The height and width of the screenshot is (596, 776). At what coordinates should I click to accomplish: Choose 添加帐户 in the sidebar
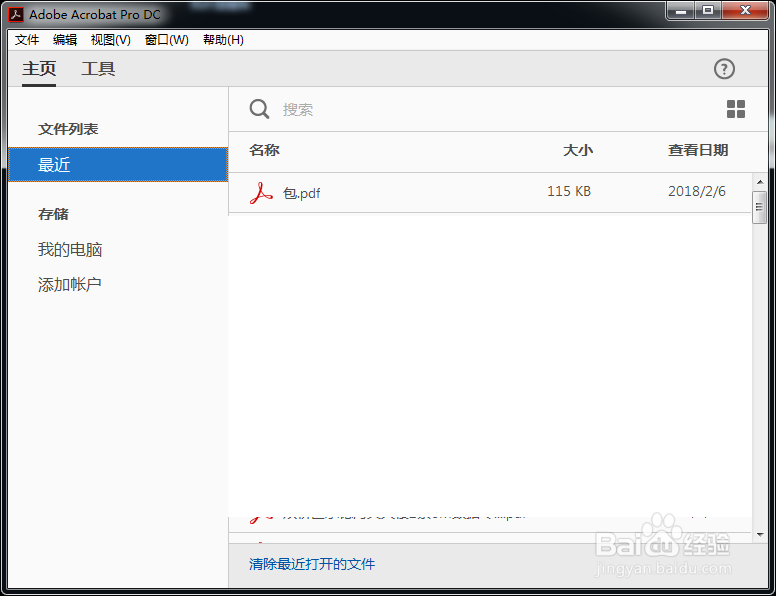tap(70, 284)
